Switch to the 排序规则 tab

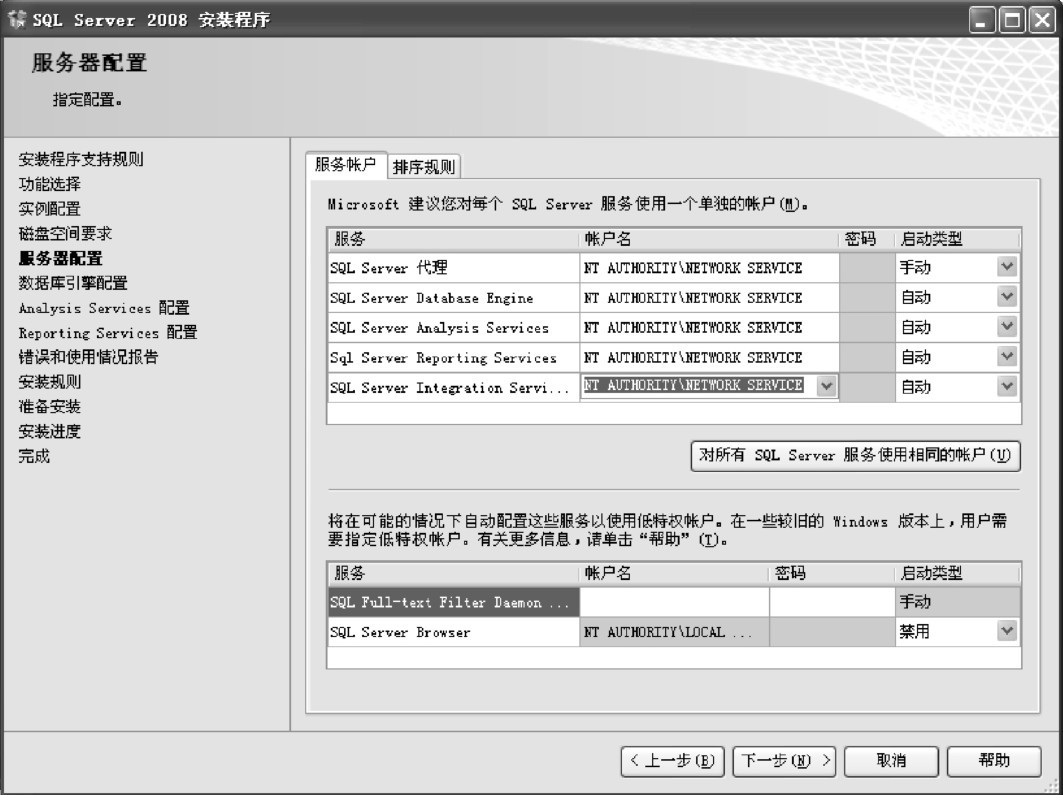point(424,167)
